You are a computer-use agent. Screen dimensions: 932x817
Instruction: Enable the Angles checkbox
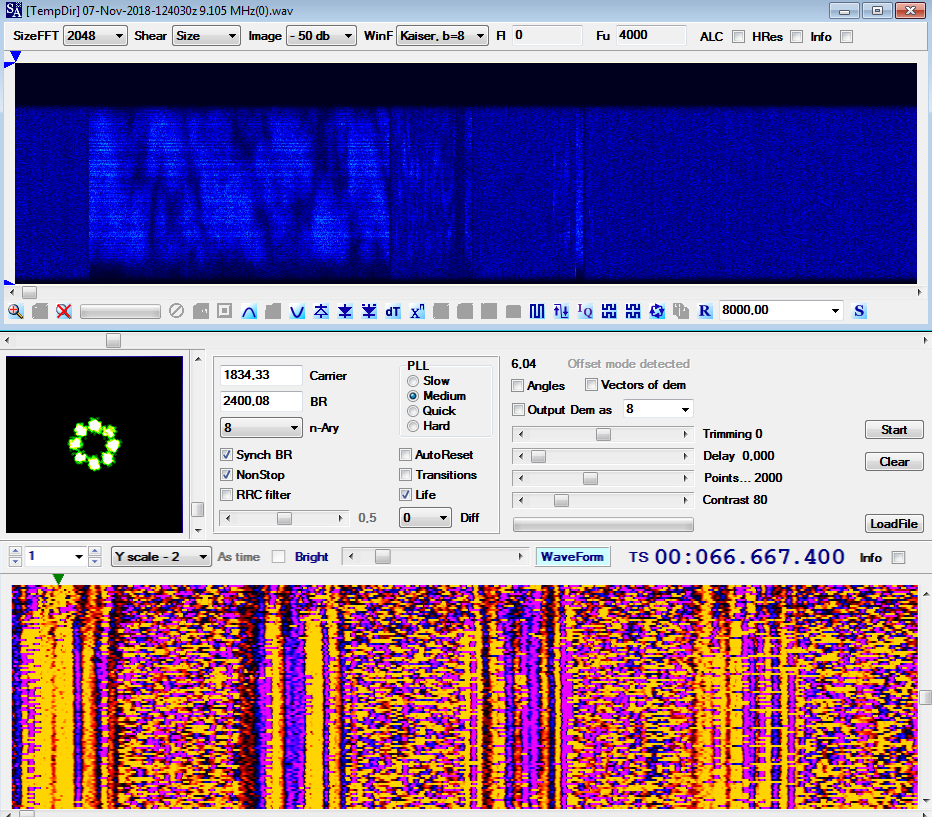click(518, 386)
